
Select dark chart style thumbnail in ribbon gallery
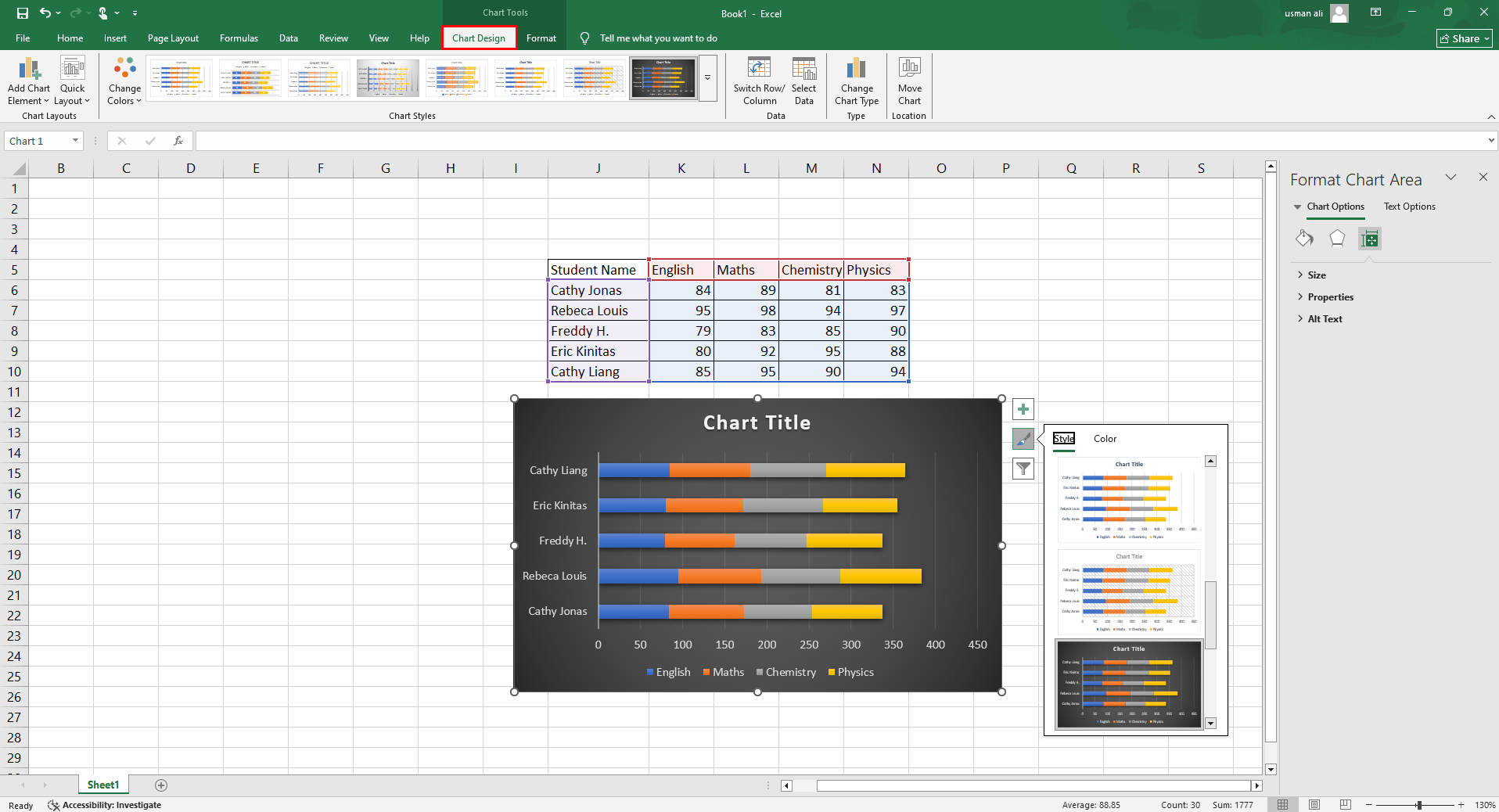(x=663, y=78)
